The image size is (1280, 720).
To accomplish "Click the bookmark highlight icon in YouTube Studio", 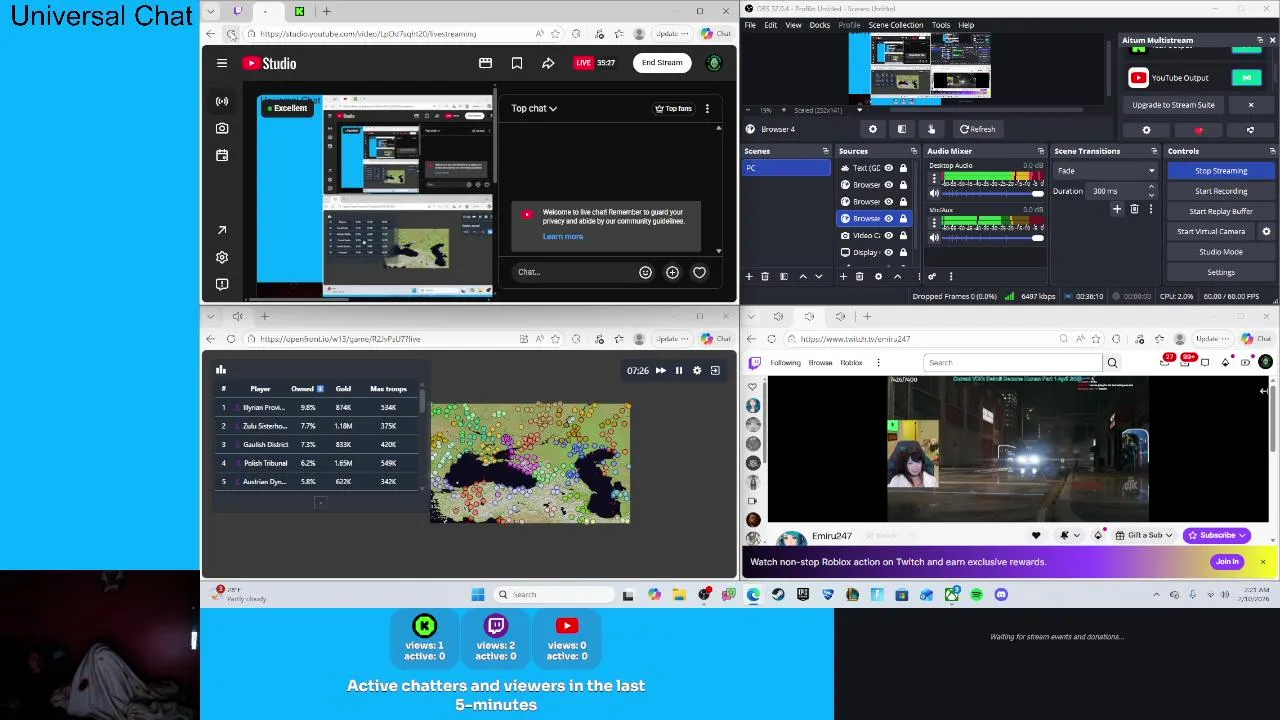I will (x=517, y=63).
